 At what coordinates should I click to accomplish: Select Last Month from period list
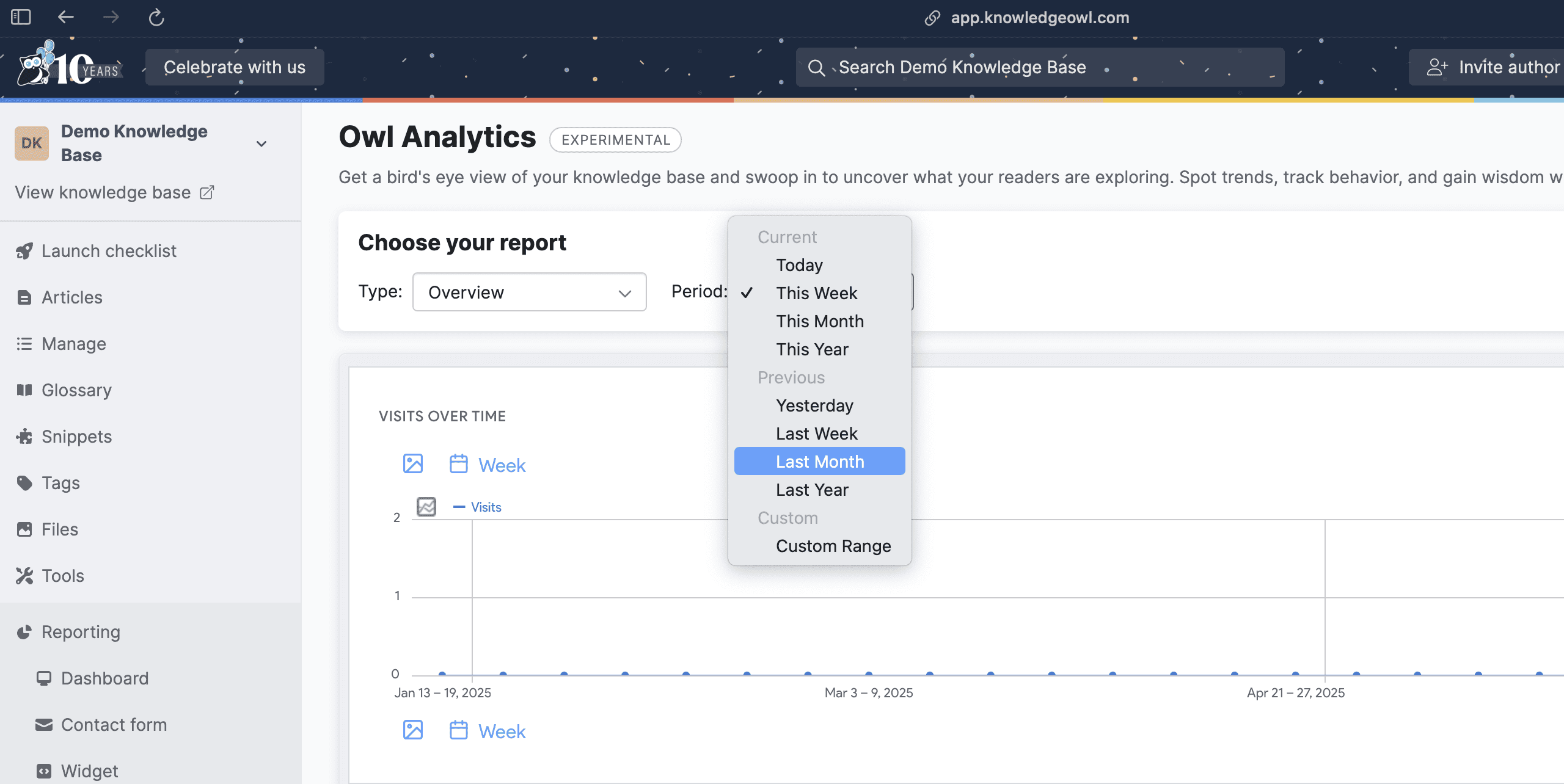(x=819, y=462)
